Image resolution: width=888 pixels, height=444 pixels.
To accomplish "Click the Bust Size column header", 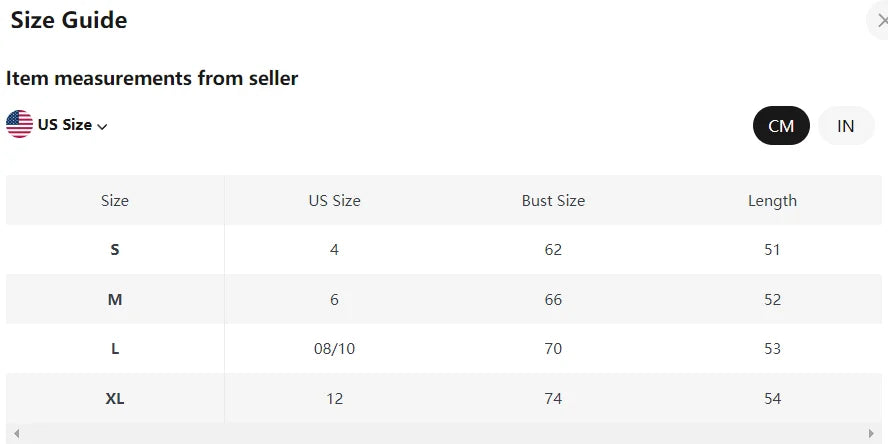I will (553, 200).
